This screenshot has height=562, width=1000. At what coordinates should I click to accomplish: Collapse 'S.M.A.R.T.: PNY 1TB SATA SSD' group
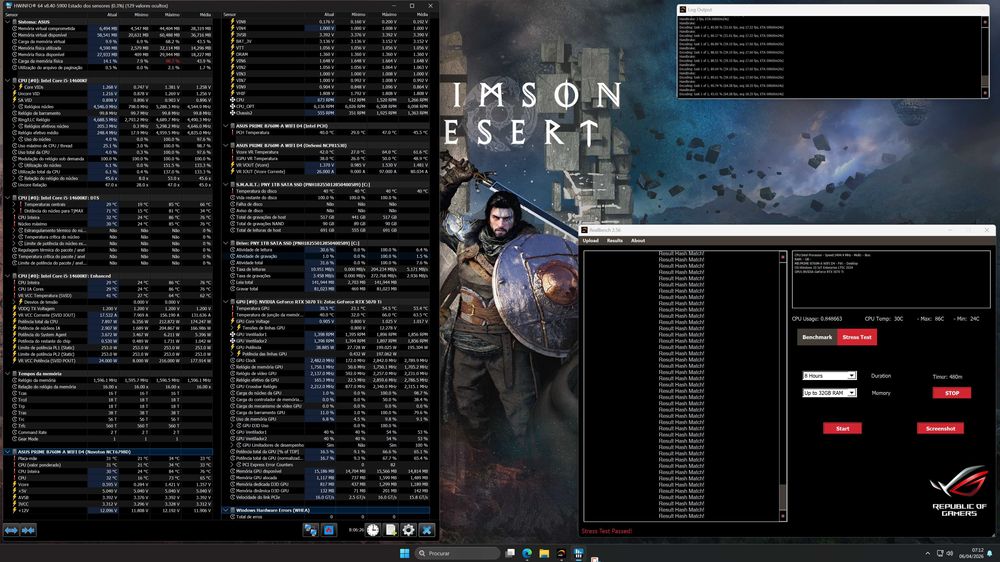tap(226, 184)
